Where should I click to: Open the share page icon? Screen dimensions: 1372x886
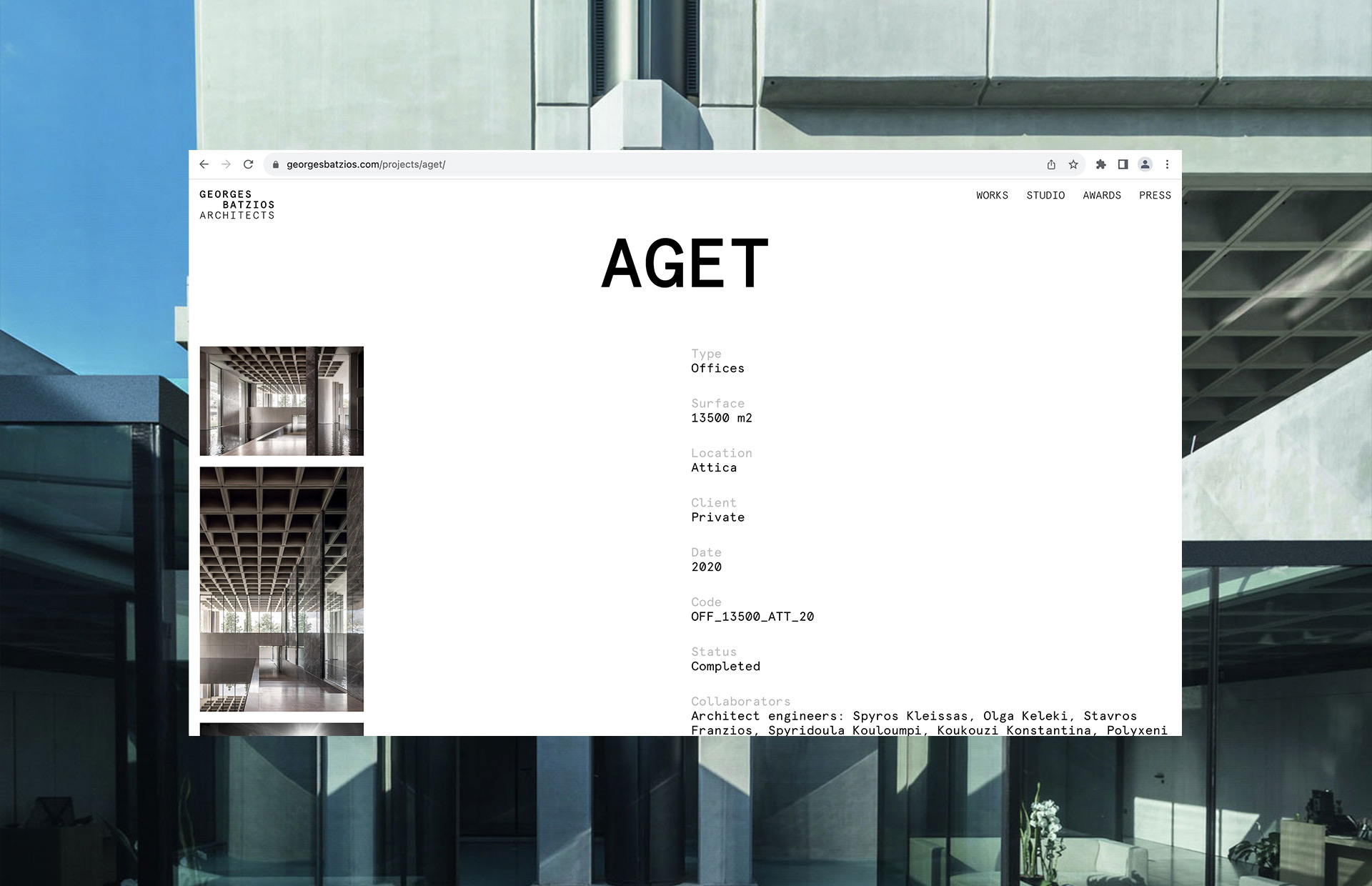1051,164
